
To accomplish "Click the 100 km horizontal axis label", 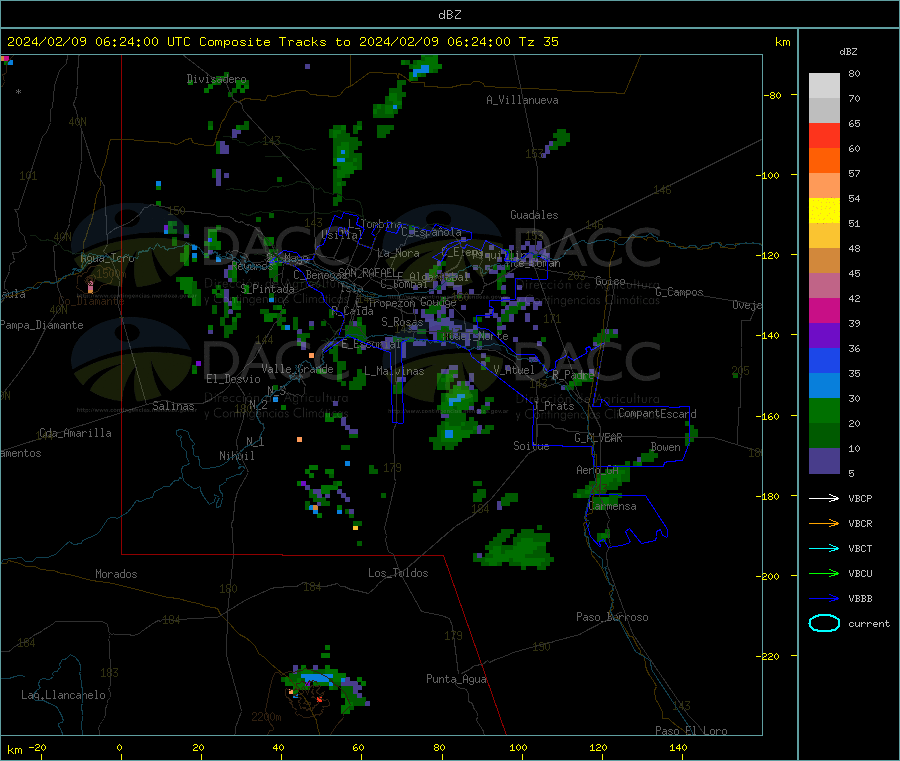I will click(518, 747).
